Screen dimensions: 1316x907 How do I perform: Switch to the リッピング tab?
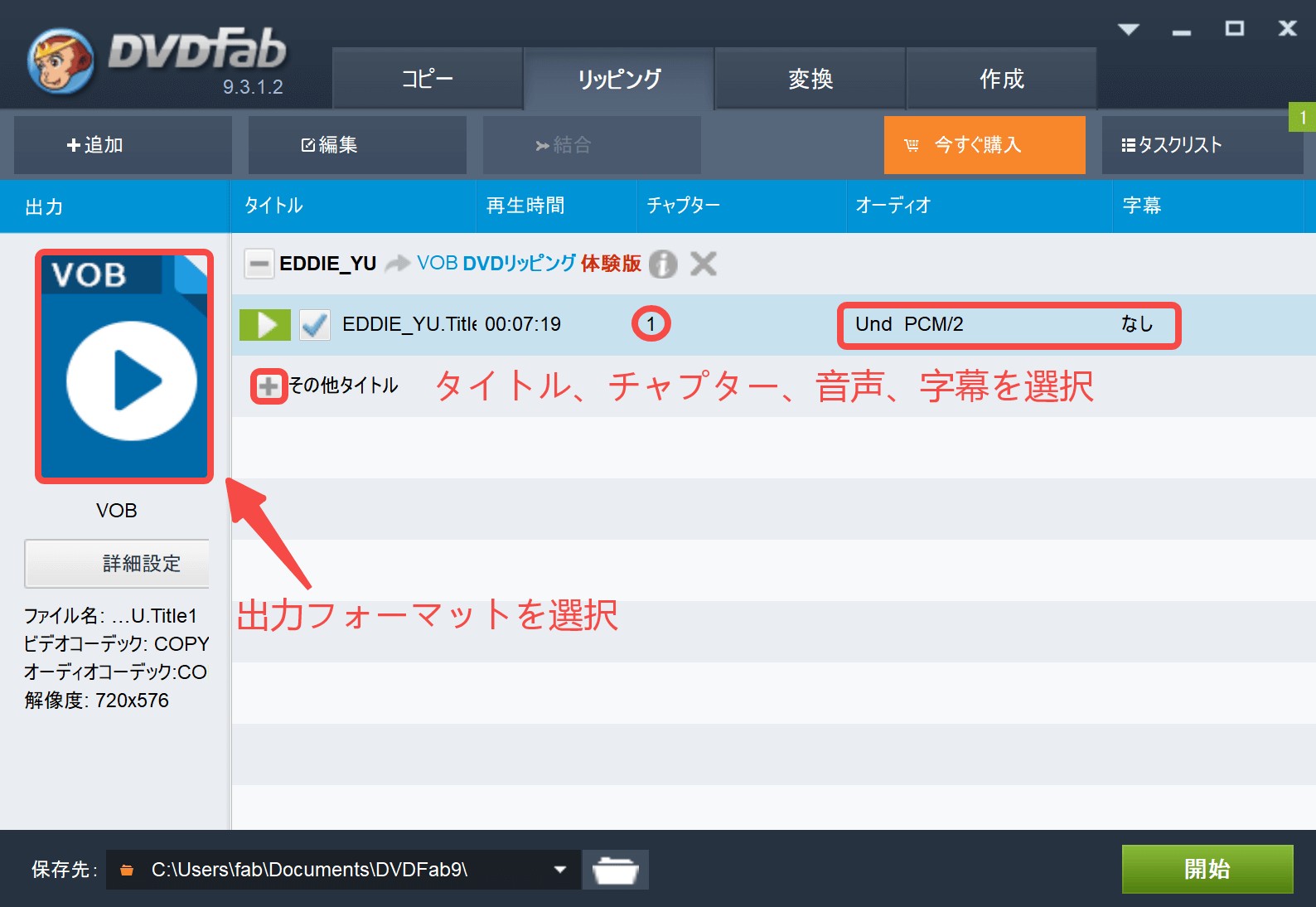click(x=619, y=79)
